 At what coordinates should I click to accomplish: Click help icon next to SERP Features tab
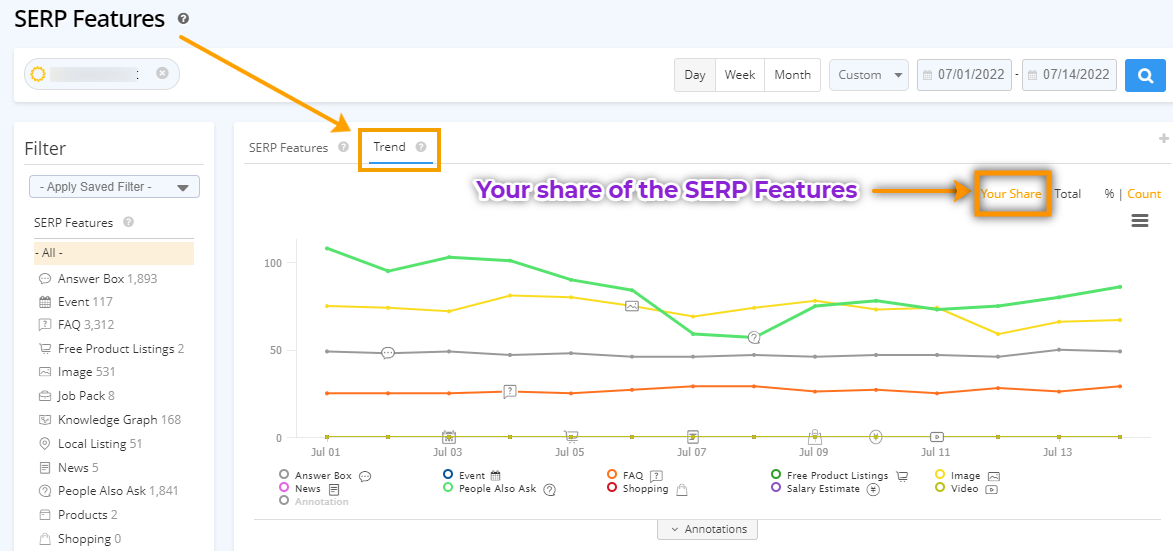pyautogui.click(x=343, y=147)
